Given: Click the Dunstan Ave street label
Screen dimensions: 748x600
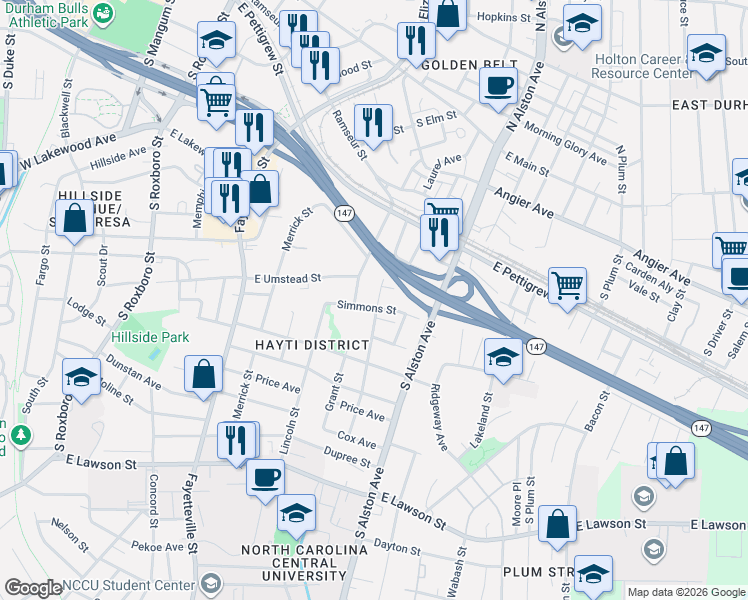Looking at the screenshot, I should pos(133,372).
